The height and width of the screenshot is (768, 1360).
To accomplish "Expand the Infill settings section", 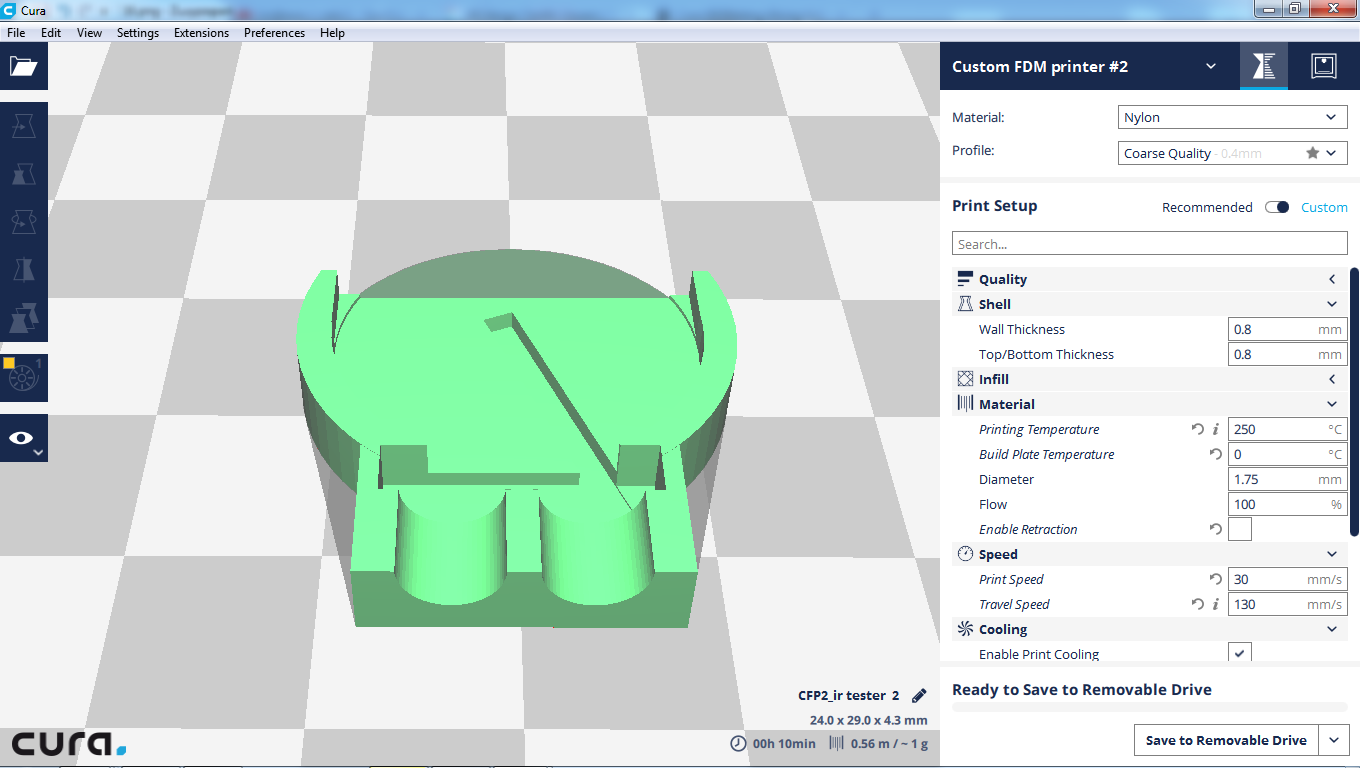I will pyautogui.click(x=1332, y=379).
